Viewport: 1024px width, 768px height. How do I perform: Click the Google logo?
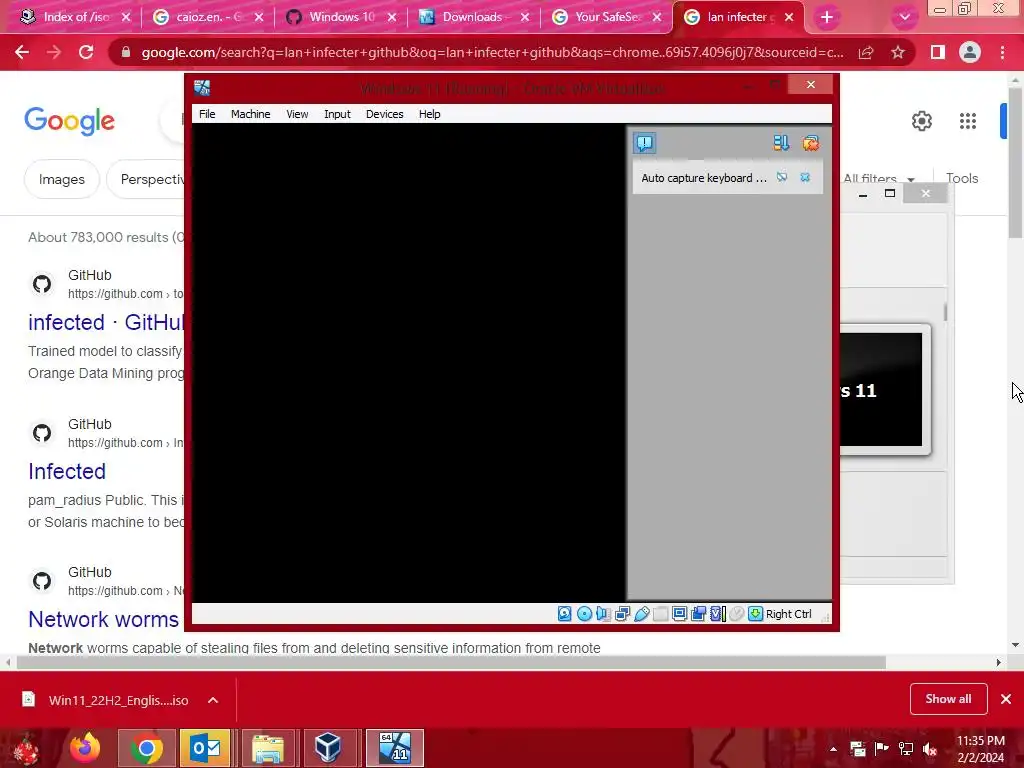(70, 121)
